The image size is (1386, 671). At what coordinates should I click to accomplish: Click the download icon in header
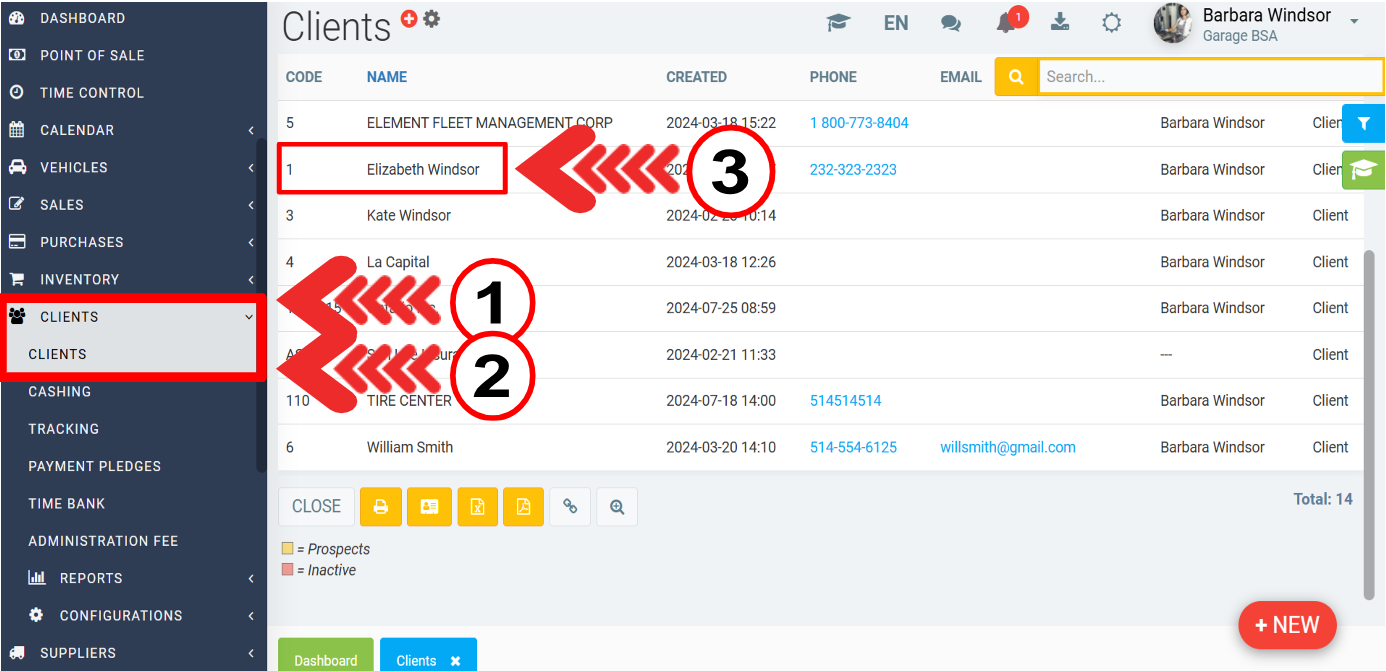point(1060,23)
